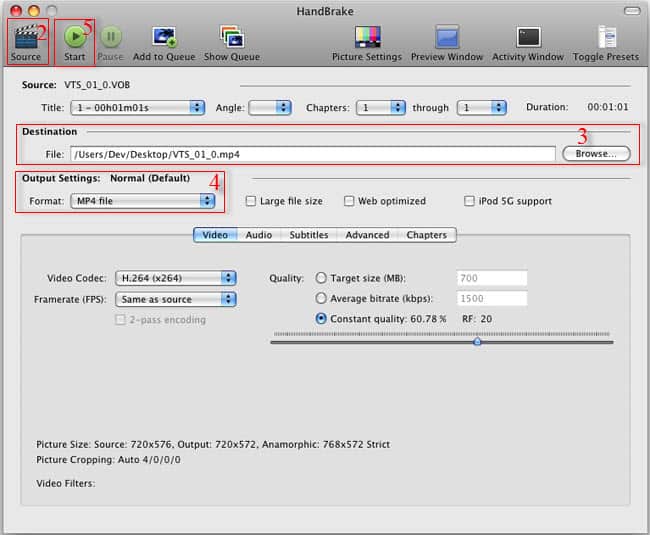Open Framerate Same as source dropdown

(x=176, y=299)
